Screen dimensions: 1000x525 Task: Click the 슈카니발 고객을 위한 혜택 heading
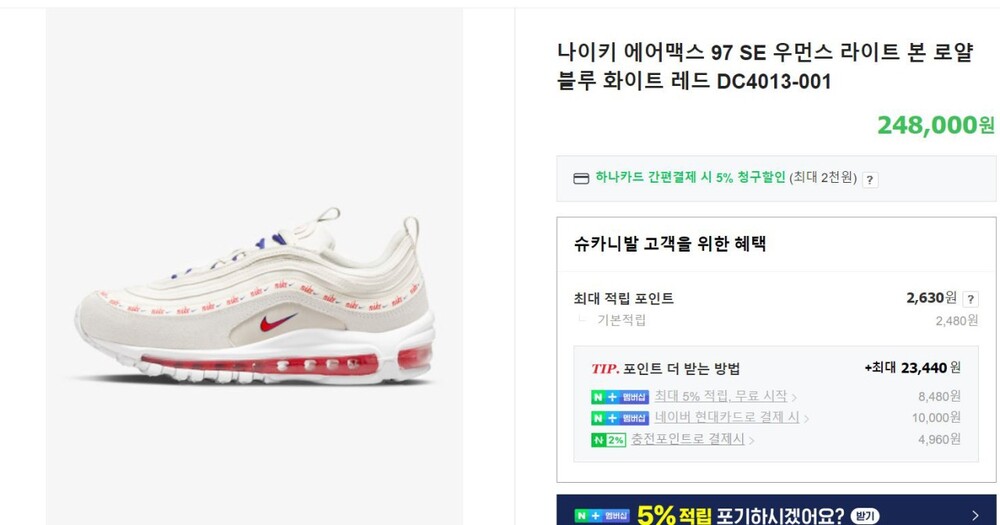[x=670, y=244]
